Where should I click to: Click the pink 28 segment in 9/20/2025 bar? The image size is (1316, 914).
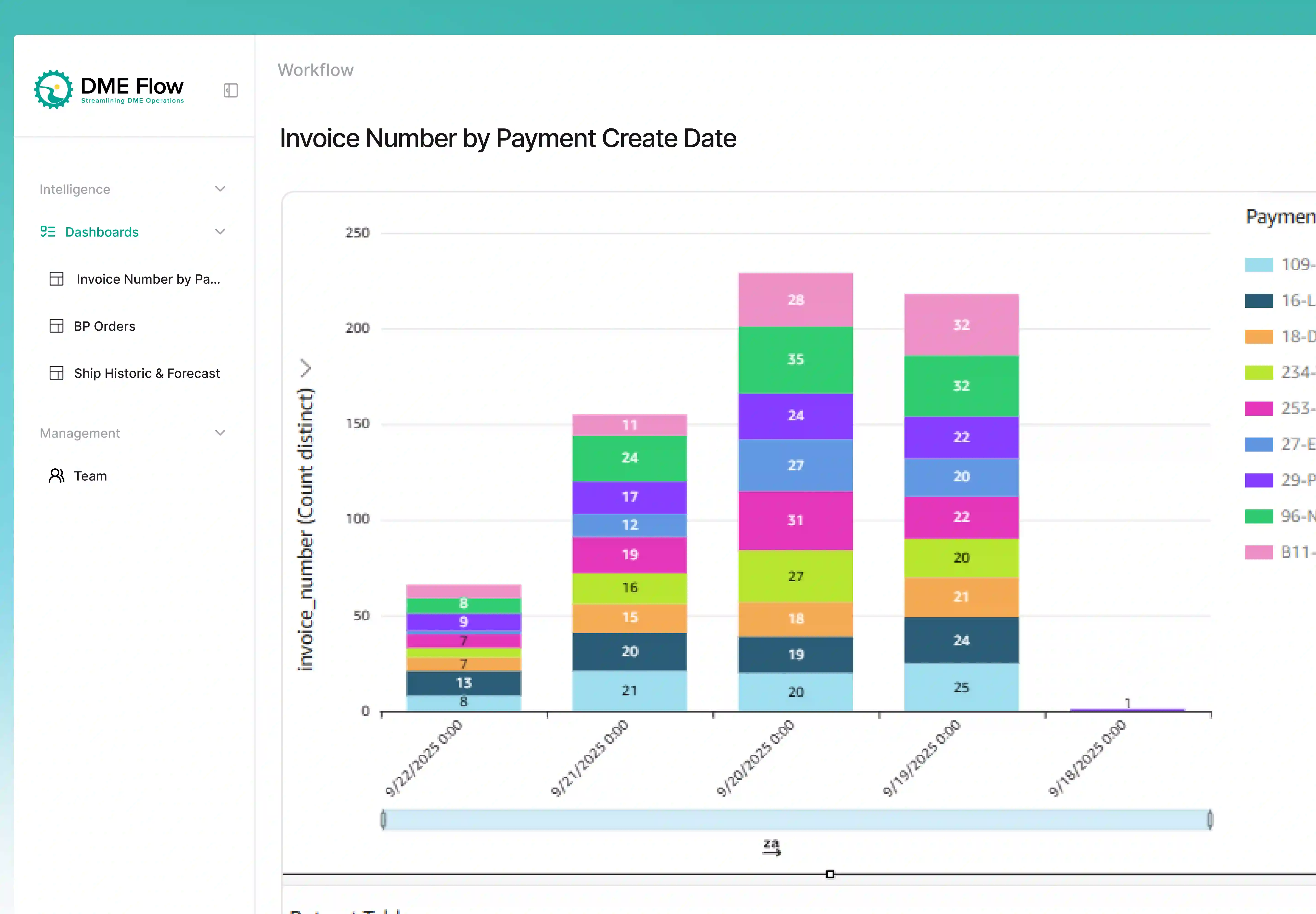tap(796, 300)
